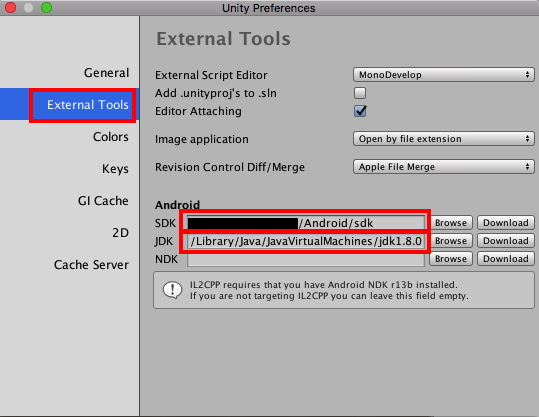539x417 pixels.
Task: Click the Add .unityproj's to .sln label
Action: (216, 93)
